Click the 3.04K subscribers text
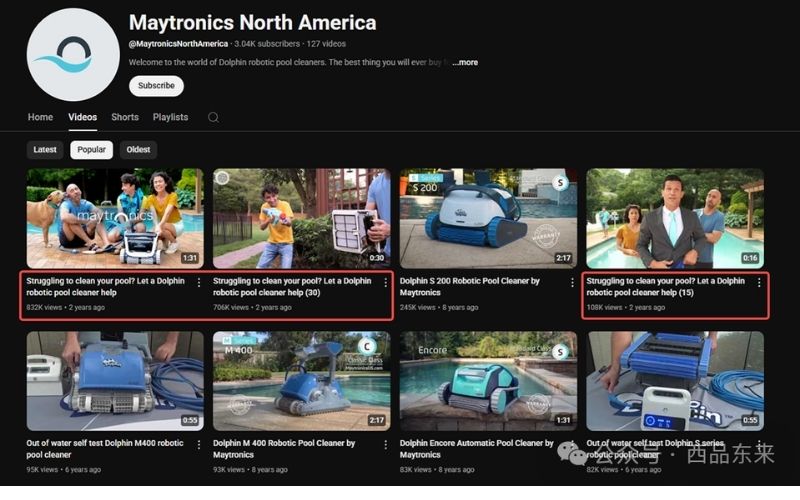800x500 pixels. 267,44
